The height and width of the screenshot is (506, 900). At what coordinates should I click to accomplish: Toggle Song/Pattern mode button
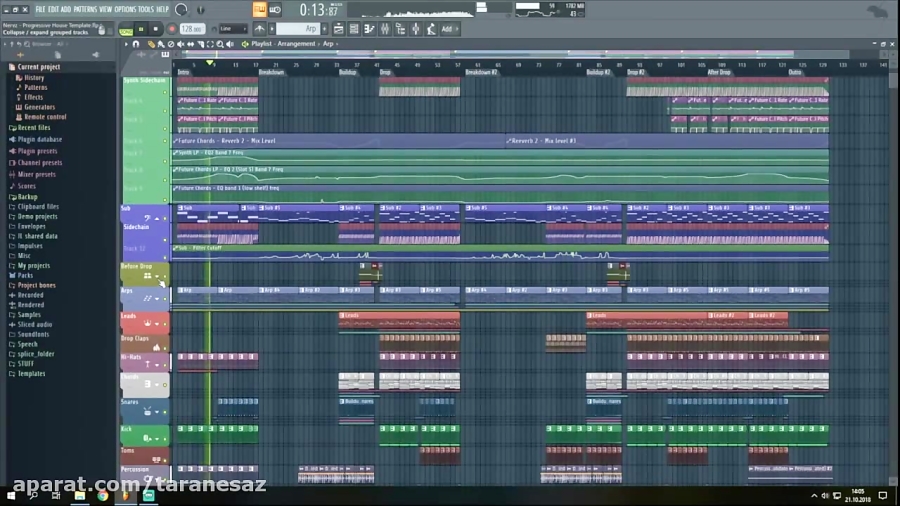(x=126, y=30)
